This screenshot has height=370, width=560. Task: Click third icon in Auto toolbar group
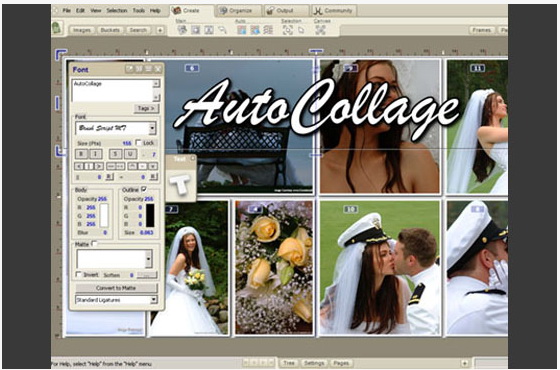tap(268, 30)
